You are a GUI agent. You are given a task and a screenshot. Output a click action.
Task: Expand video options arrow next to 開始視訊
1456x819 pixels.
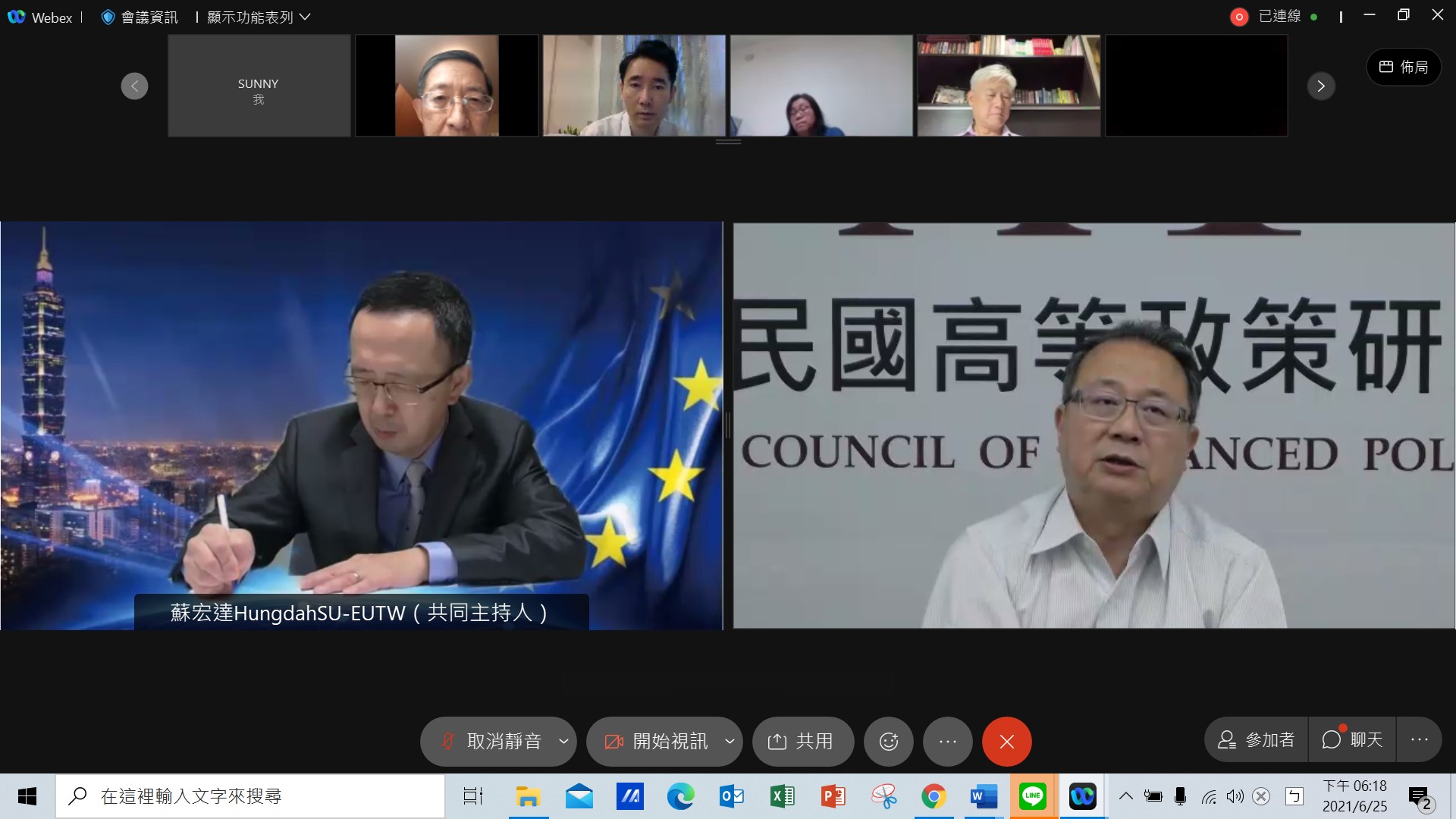pos(730,741)
